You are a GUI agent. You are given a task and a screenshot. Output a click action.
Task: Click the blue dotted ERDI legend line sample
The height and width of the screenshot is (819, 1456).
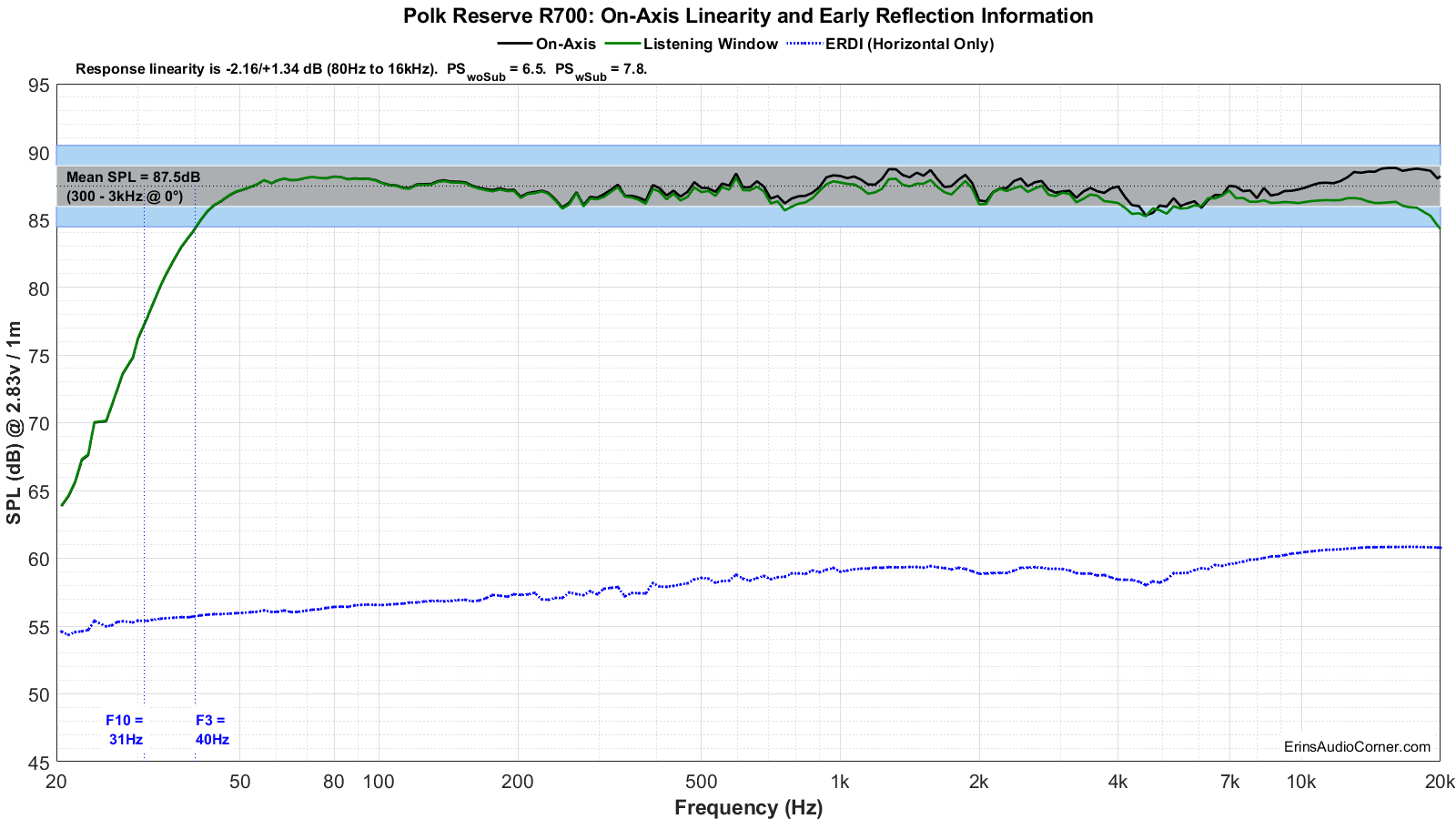coord(804,44)
